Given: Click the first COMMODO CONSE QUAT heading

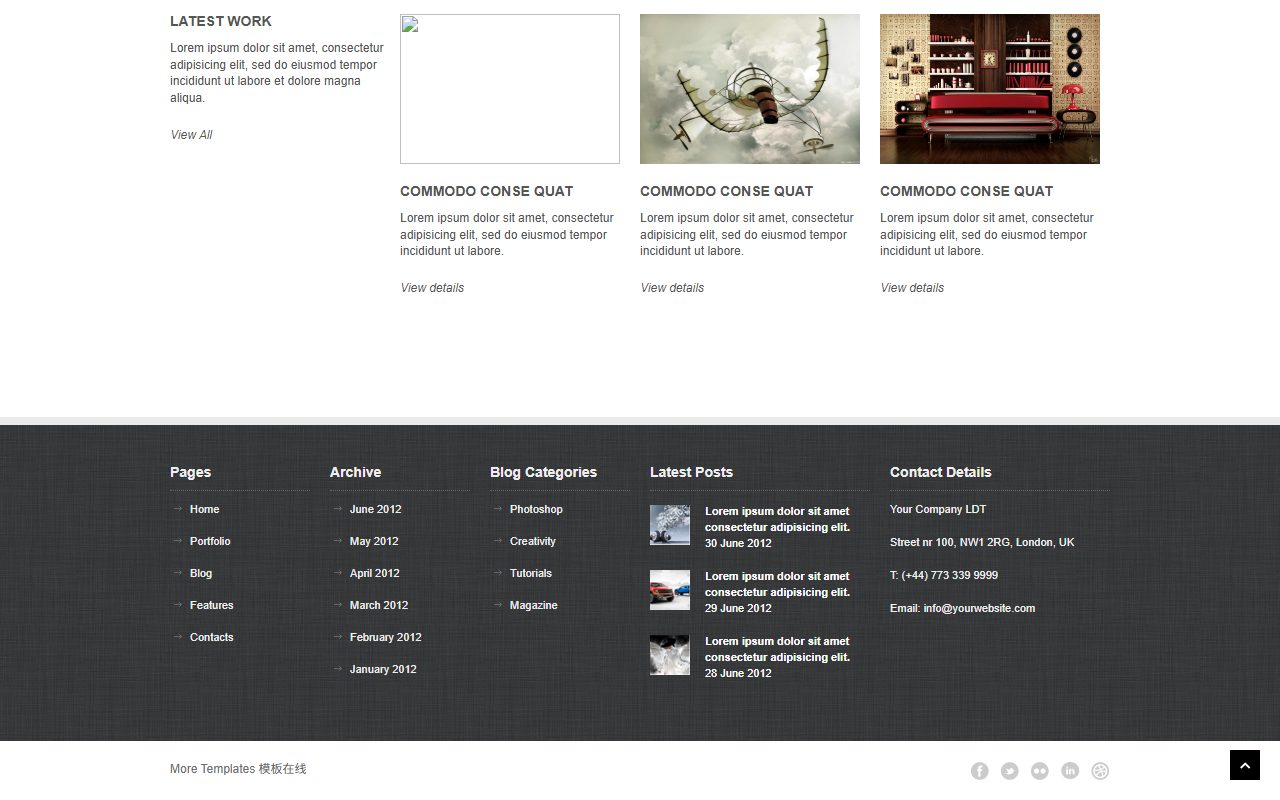Looking at the screenshot, I should [487, 191].
